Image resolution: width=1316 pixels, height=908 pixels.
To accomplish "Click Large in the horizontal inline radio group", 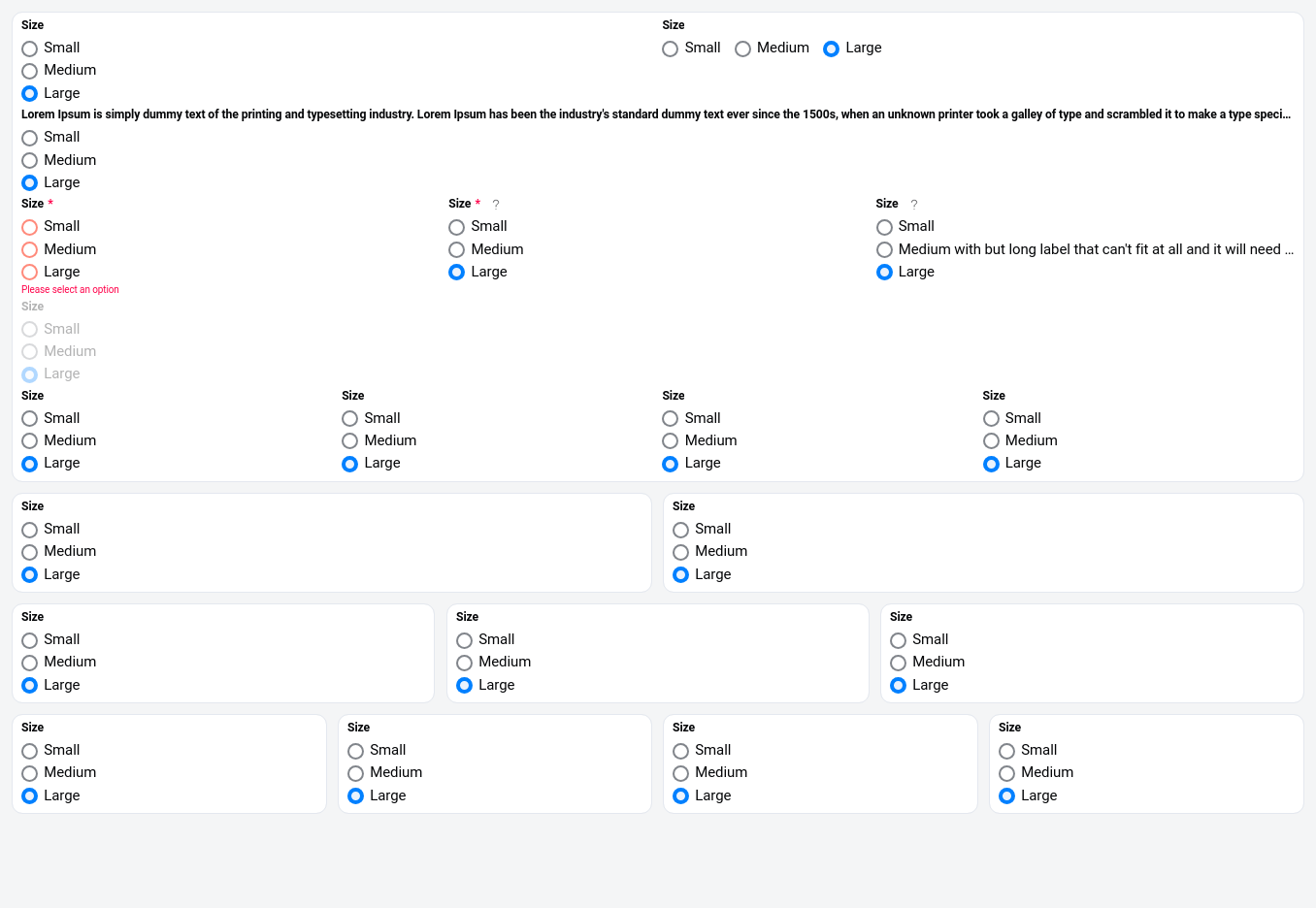I will point(832,49).
